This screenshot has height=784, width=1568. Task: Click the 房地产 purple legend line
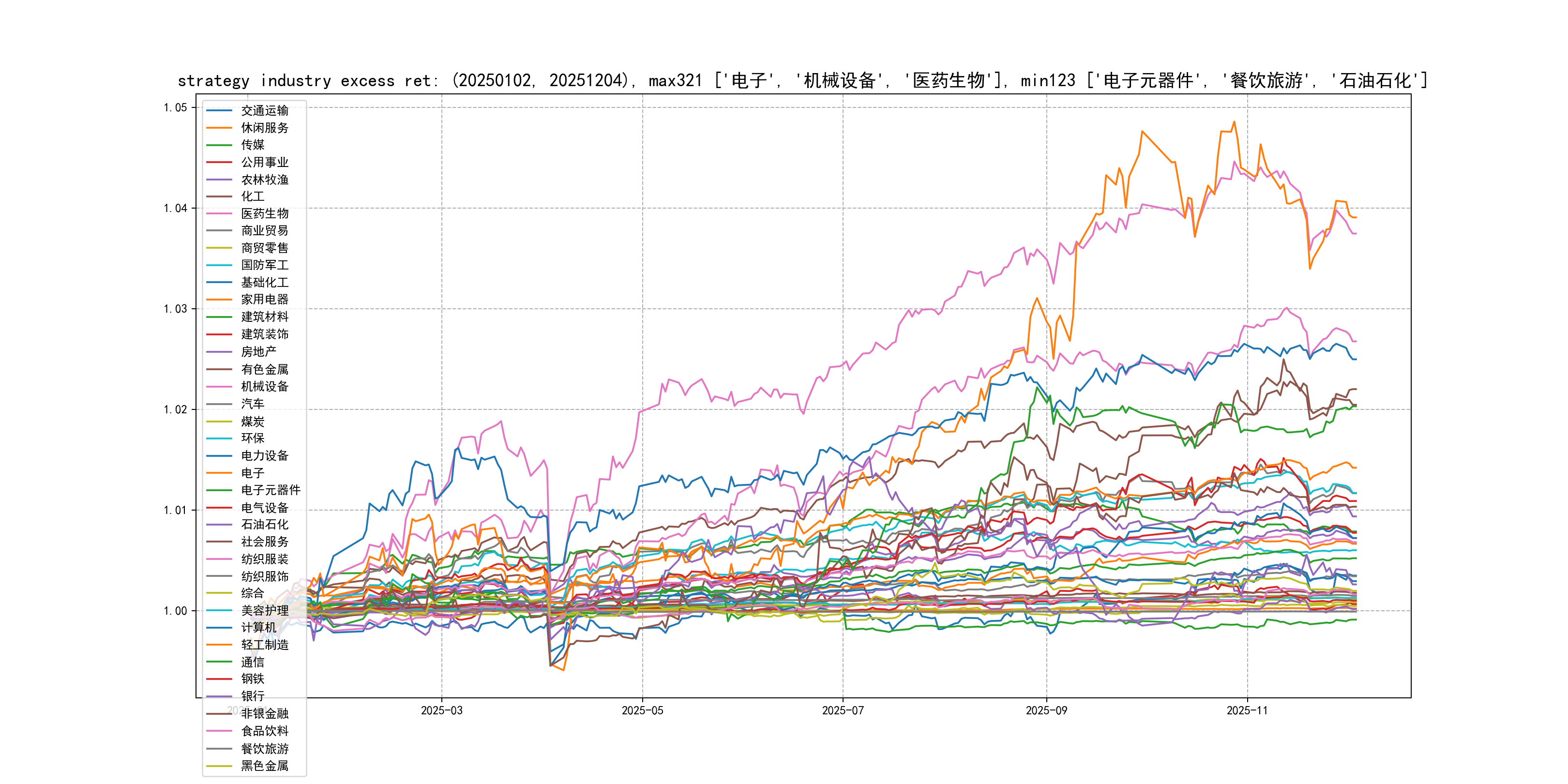219,352
